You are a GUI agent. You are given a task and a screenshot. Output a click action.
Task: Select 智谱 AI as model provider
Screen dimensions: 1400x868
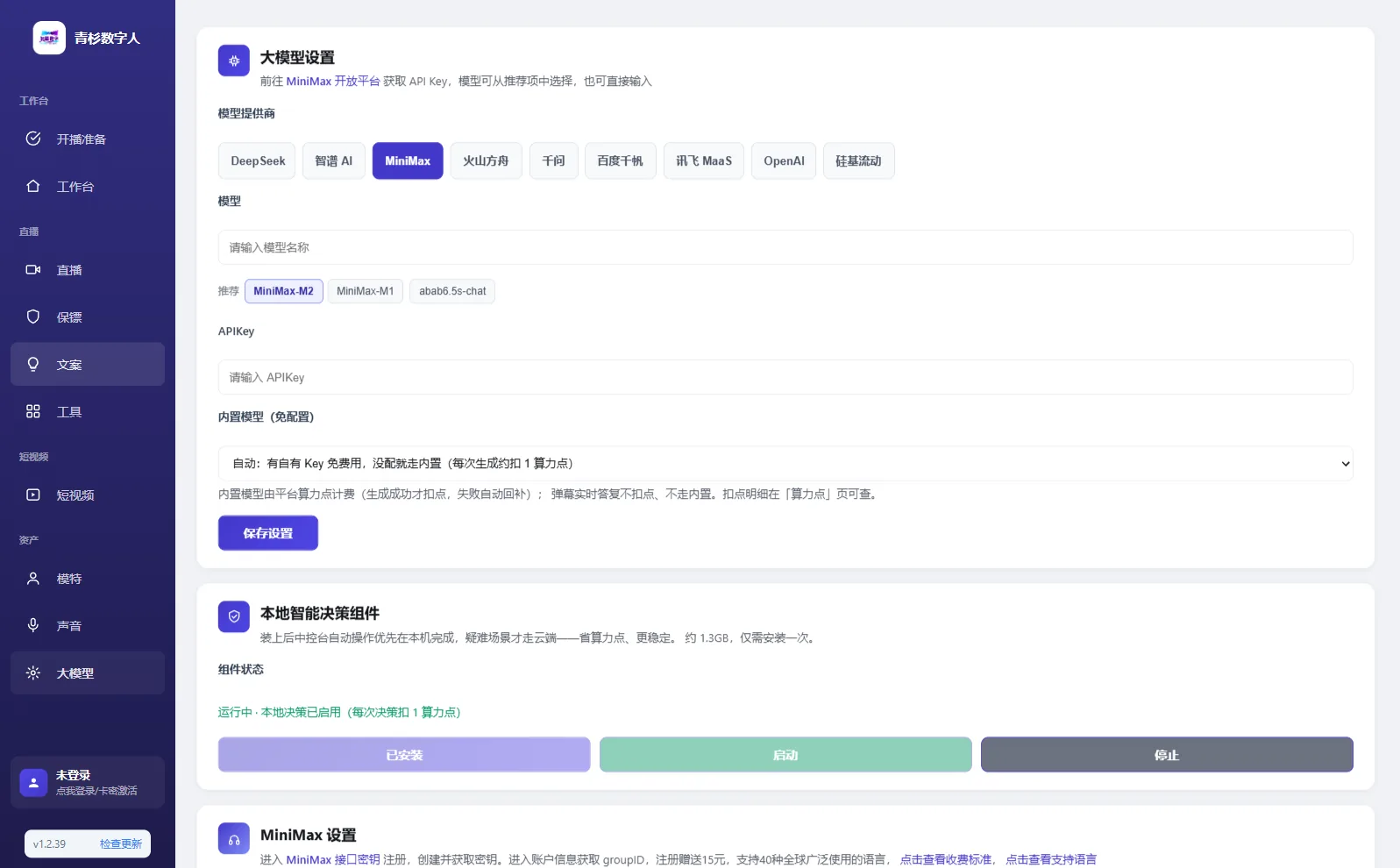tap(334, 160)
